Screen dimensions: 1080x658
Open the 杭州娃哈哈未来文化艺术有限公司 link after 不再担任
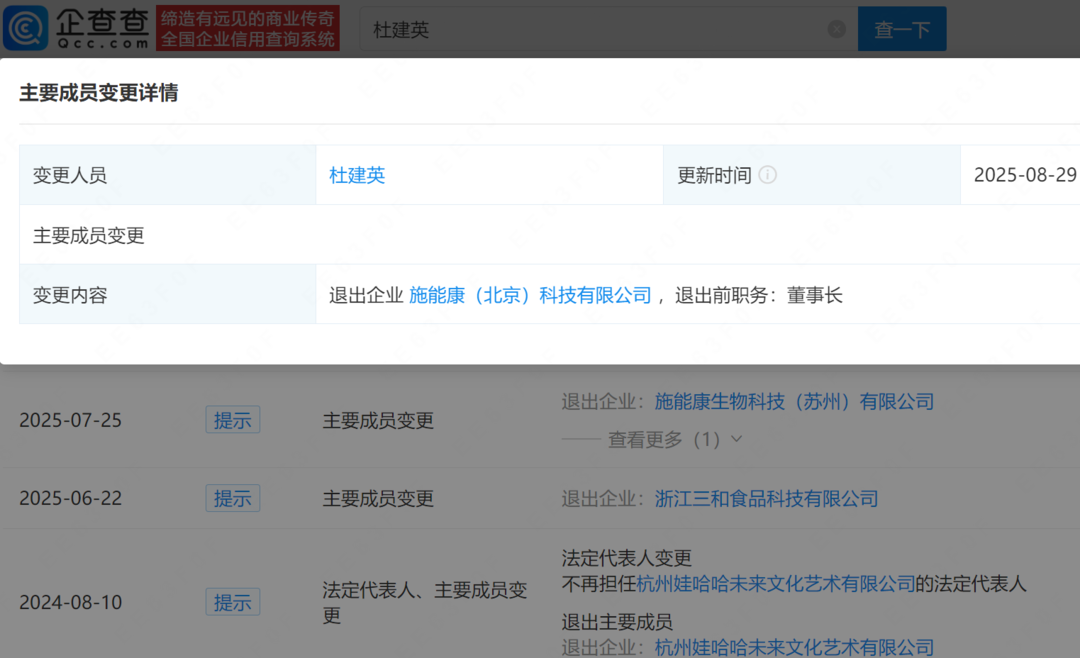[776, 584]
